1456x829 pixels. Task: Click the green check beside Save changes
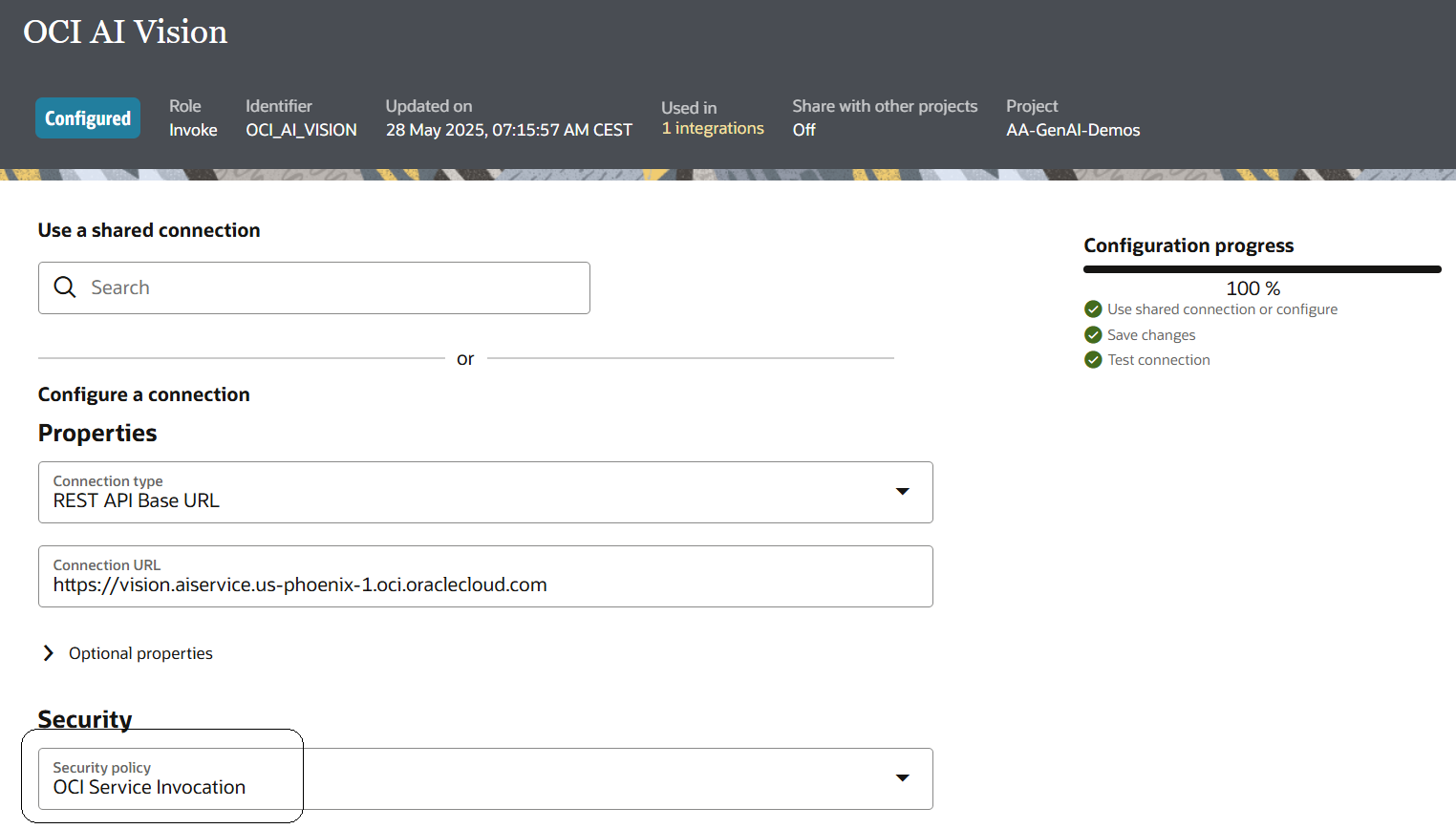coord(1093,334)
